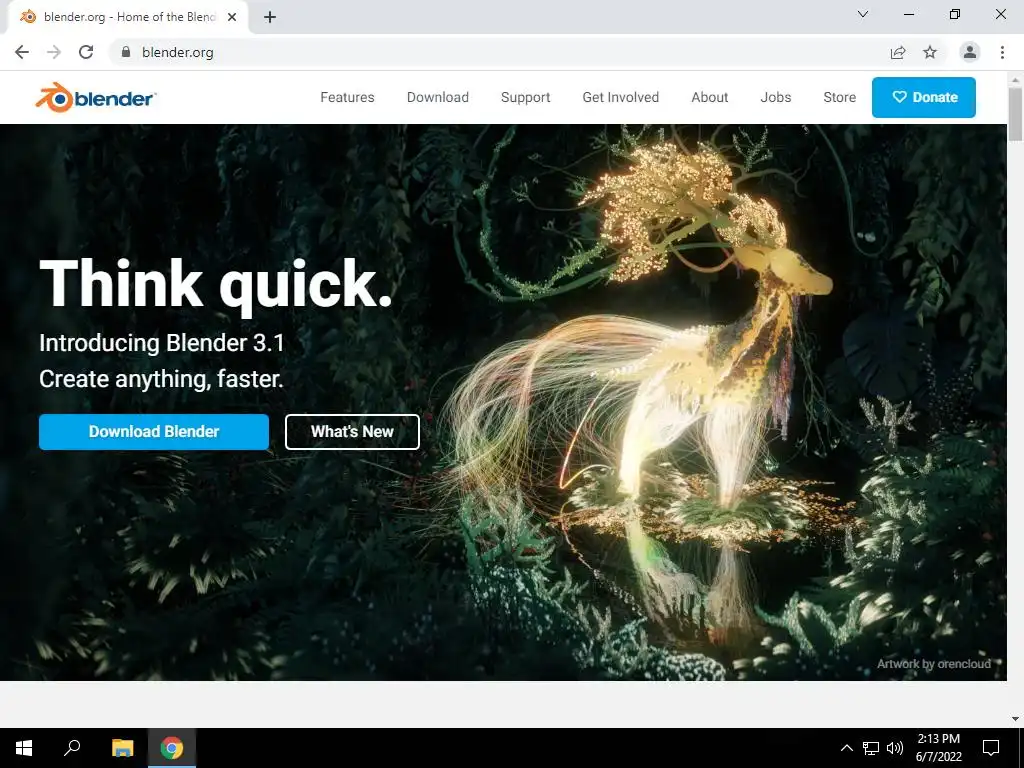Click the What's New button
This screenshot has width=1024, height=768.
tap(352, 432)
